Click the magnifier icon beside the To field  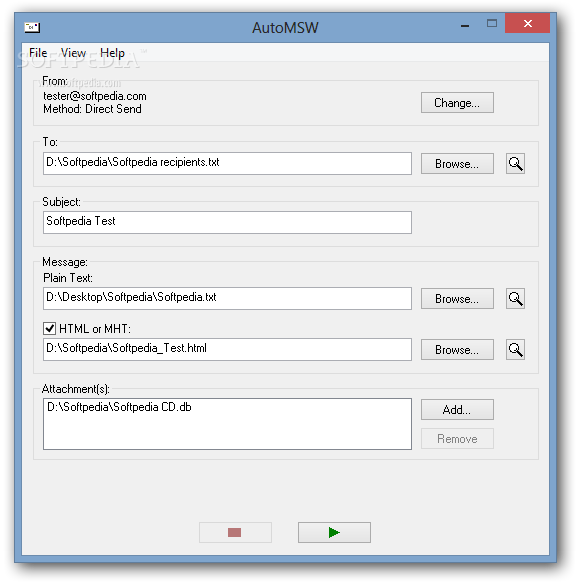click(515, 164)
